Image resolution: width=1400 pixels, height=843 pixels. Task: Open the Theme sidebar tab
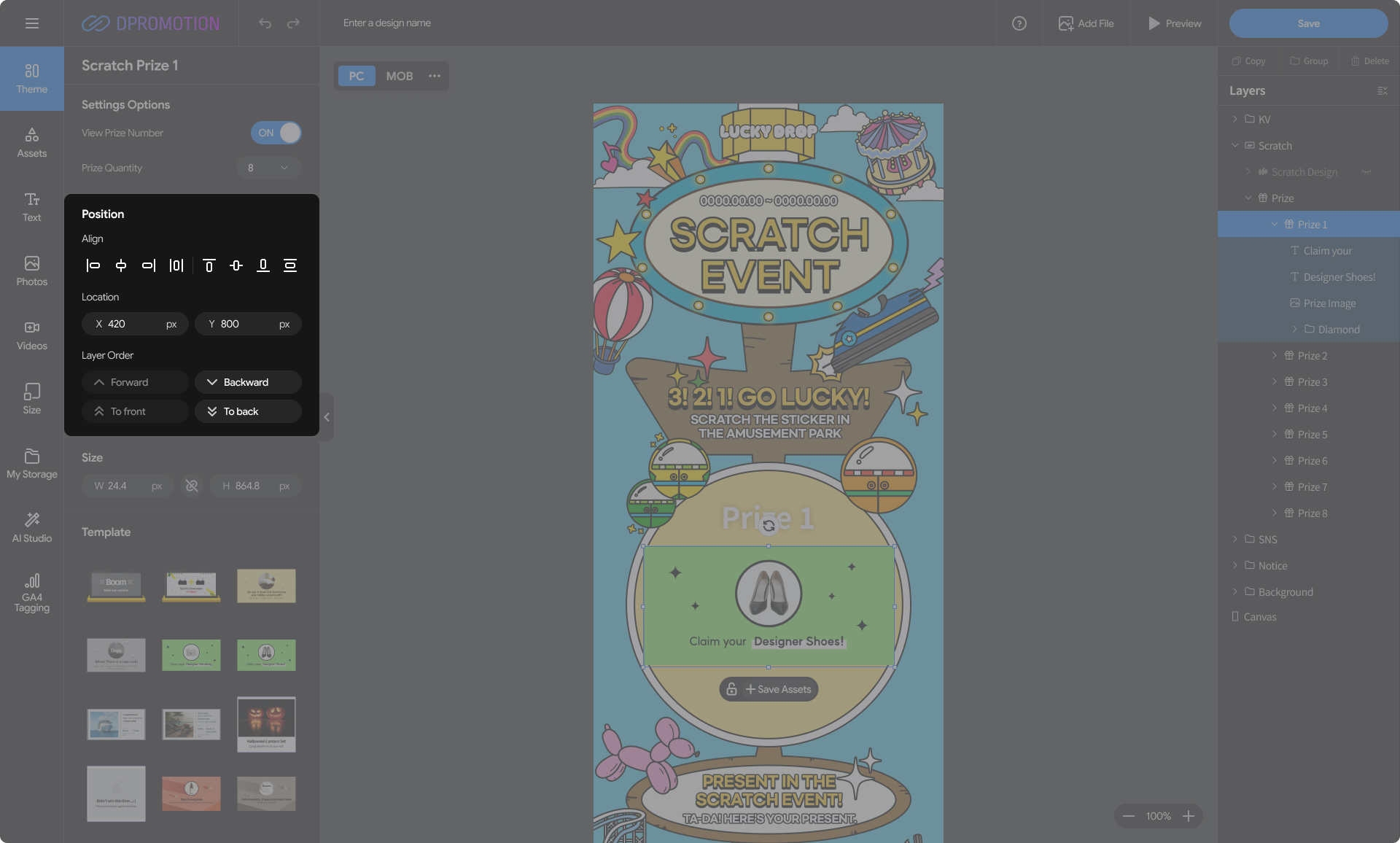coord(31,79)
